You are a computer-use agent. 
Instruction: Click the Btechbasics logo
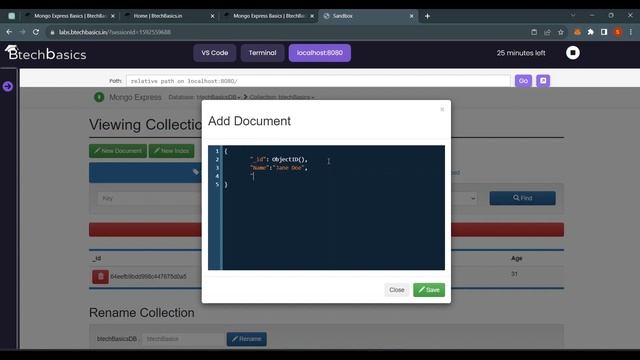point(45,53)
